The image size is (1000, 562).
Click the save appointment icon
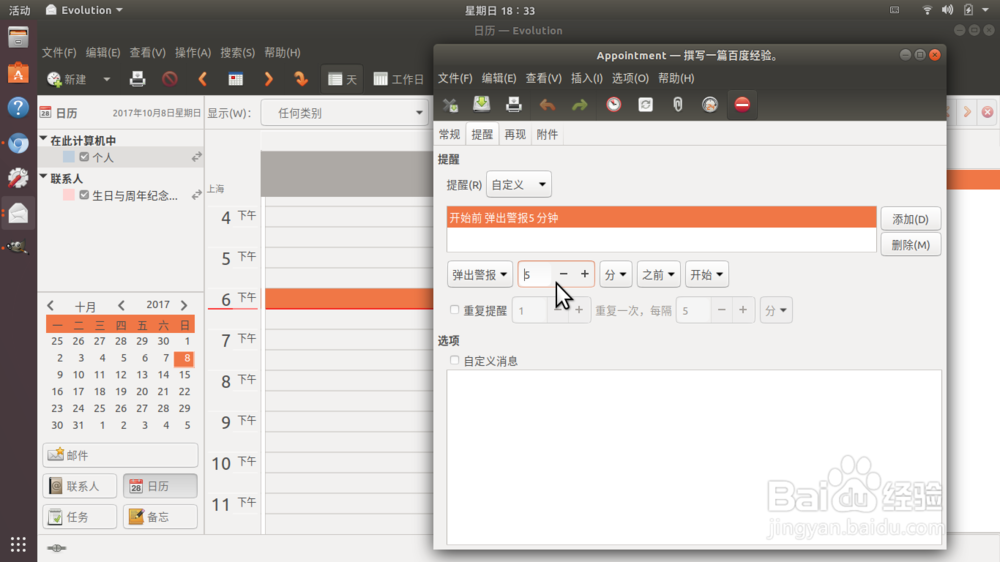click(482, 105)
